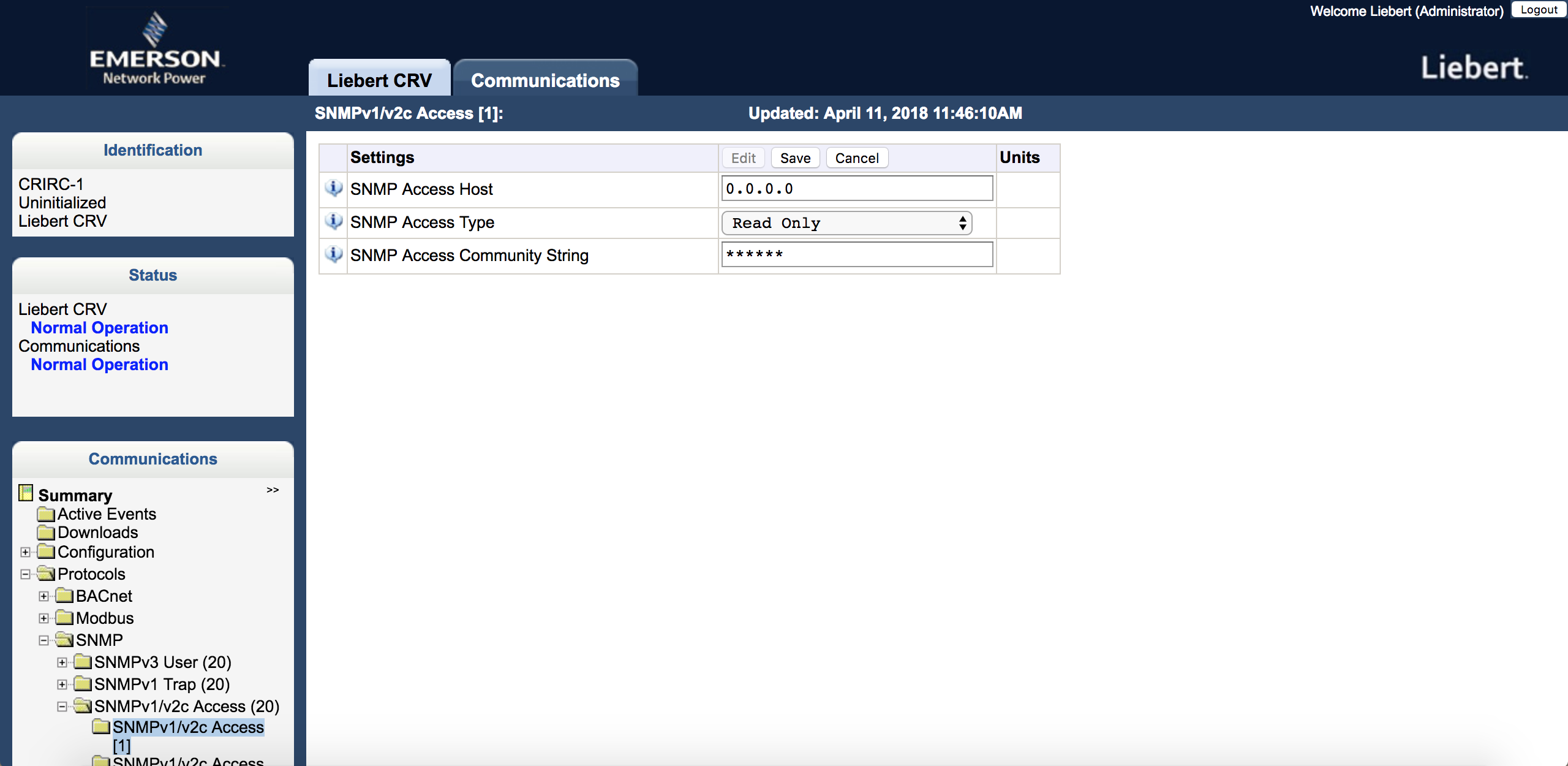Click the SNMPv1/v2c Access [1] folder icon
The width and height of the screenshot is (1568, 766).
click(101, 727)
